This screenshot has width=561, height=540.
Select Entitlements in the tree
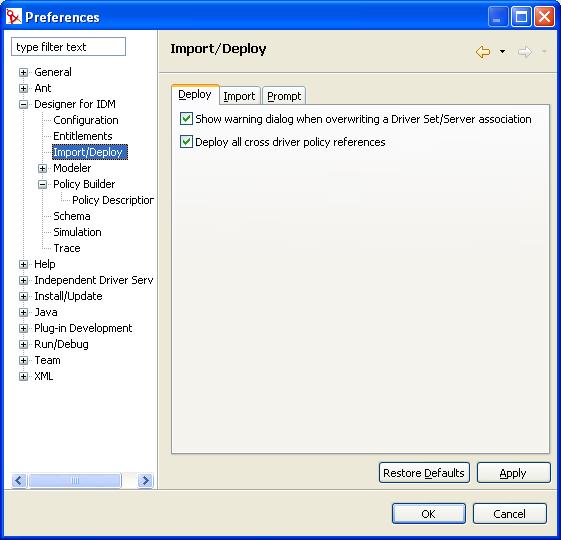(x=83, y=136)
